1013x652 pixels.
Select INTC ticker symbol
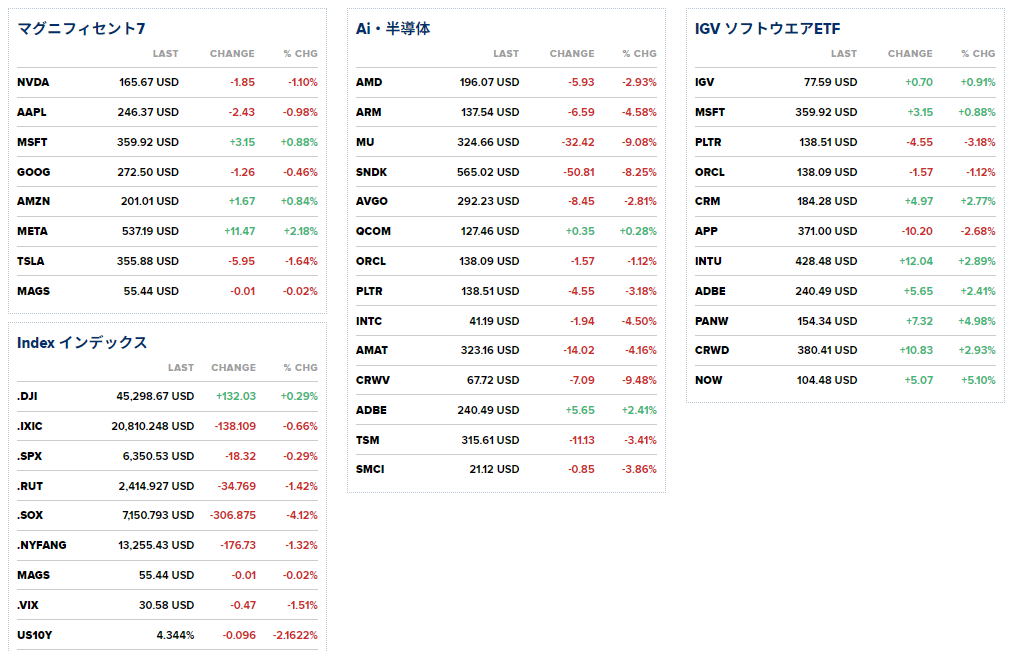(369, 321)
